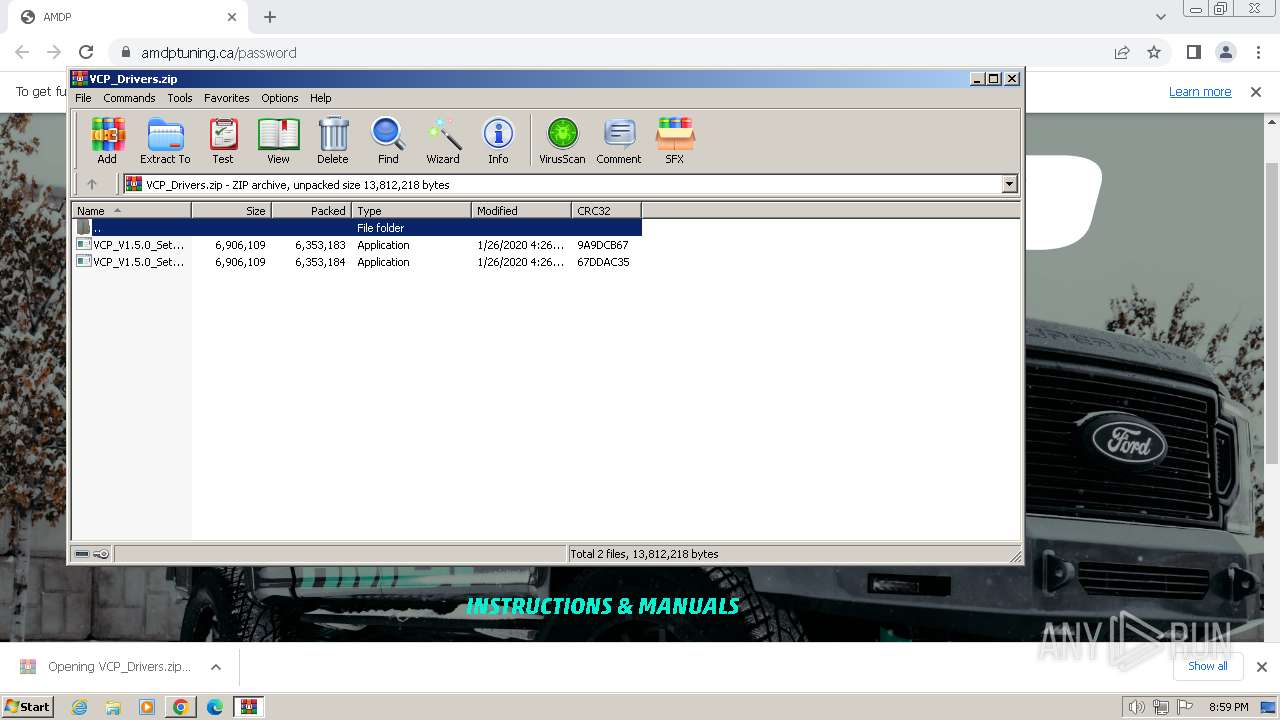The height and width of the screenshot is (720, 1280).
Task: Click the address bar URL field
Action: pyautogui.click(x=610, y=52)
